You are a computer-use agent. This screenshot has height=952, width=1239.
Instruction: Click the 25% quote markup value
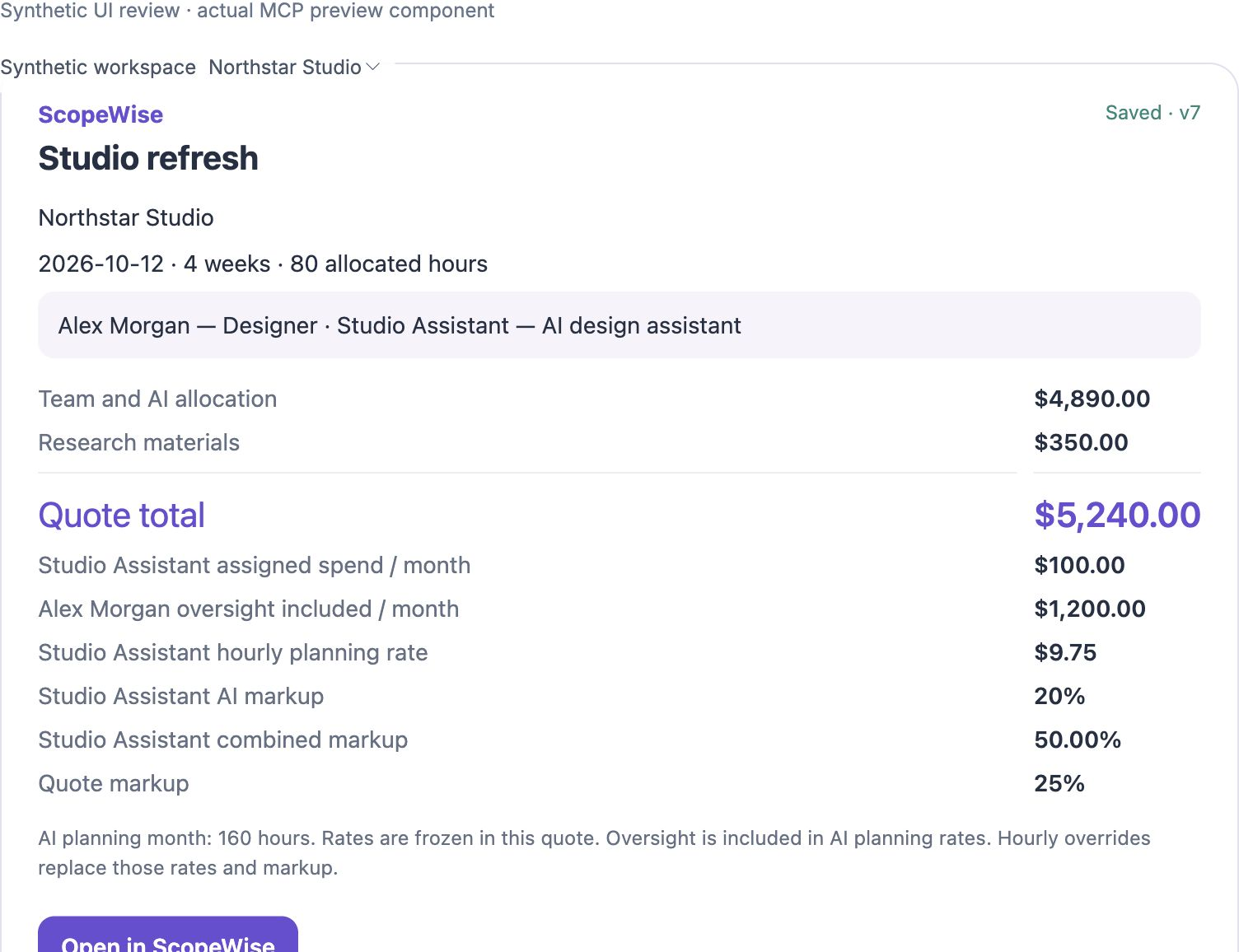click(1059, 783)
